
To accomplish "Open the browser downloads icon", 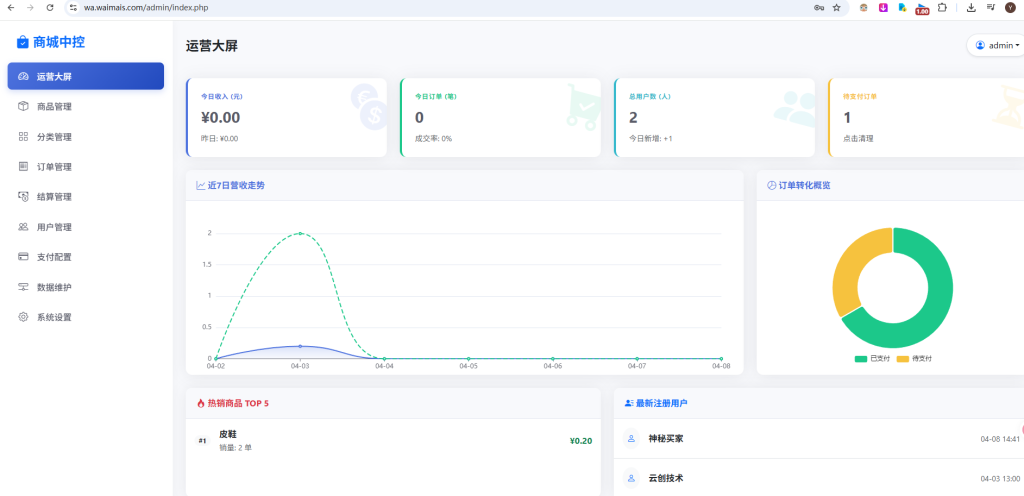I will click(971, 7).
